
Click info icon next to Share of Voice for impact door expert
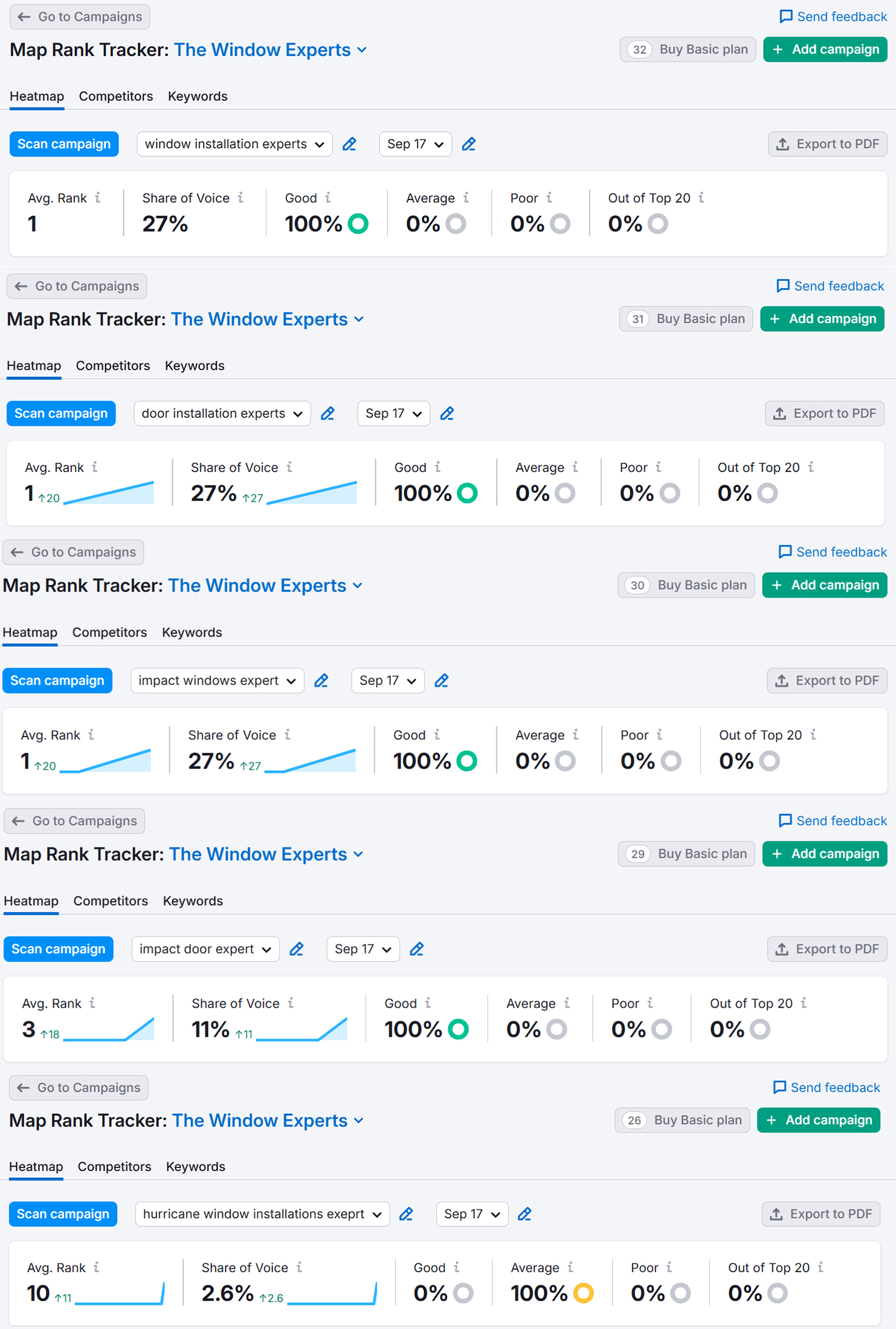click(x=291, y=1003)
